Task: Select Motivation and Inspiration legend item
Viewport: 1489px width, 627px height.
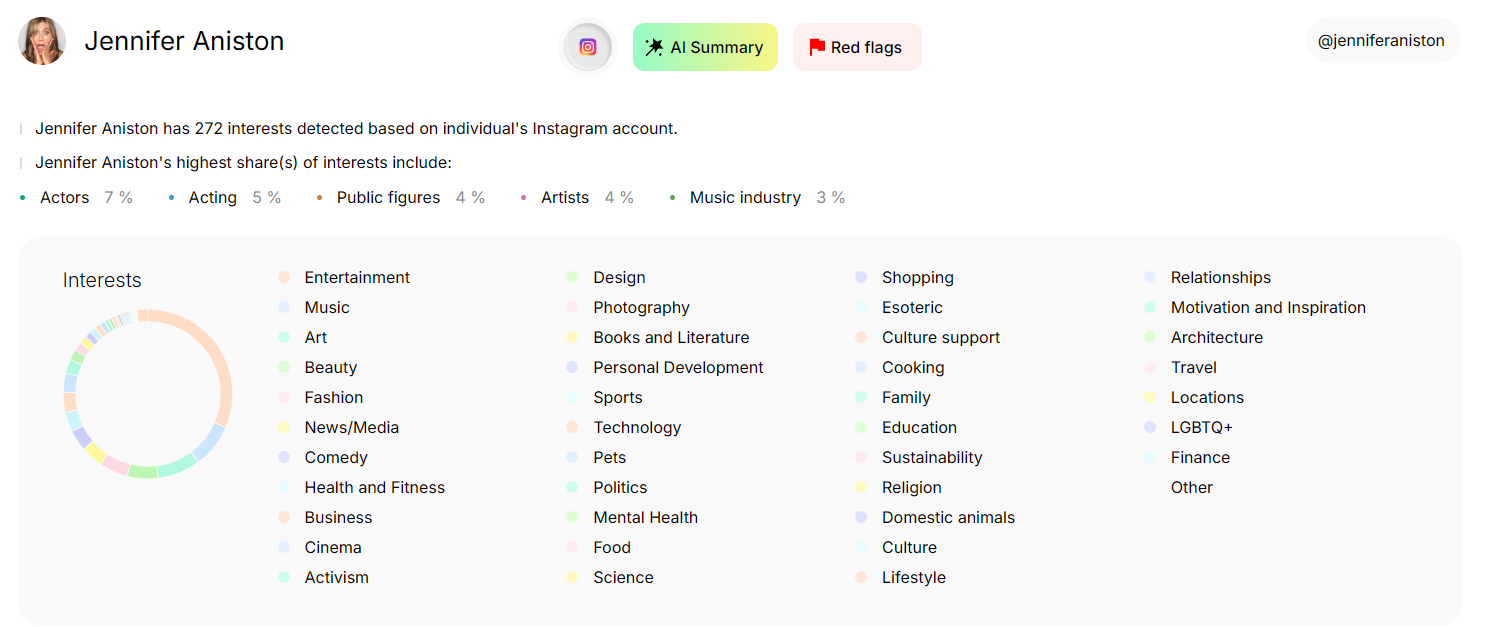Action: tap(1267, 307)
